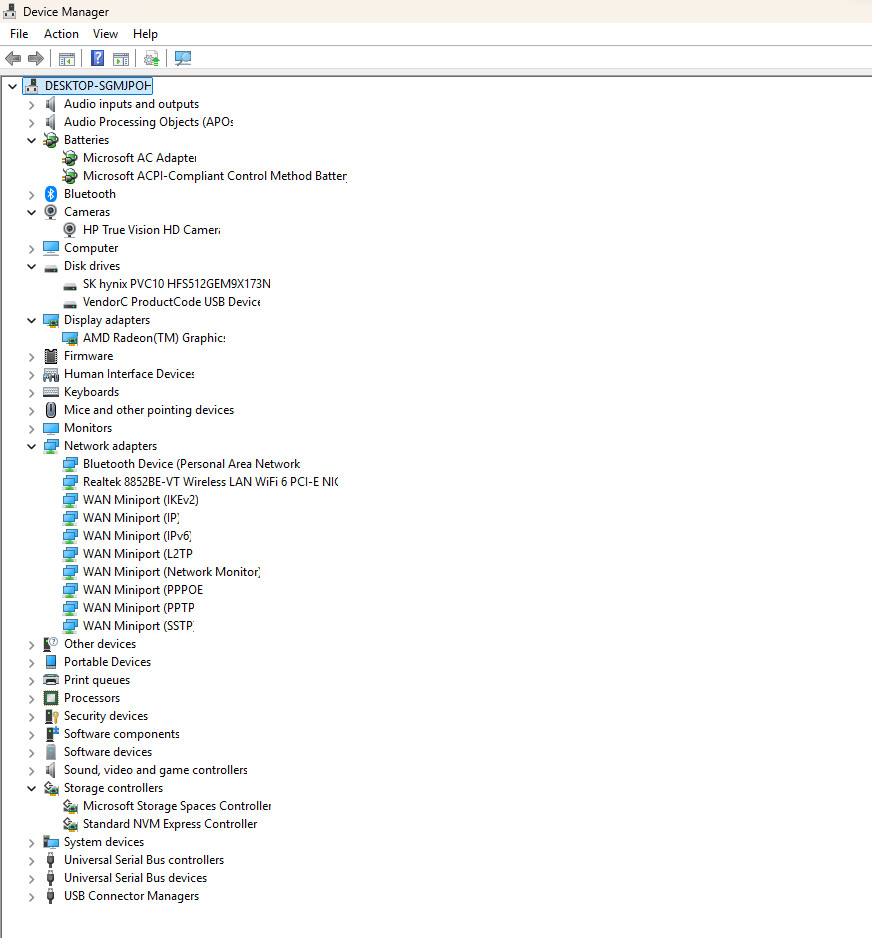Screen dimensions: 872x938
Task: Click the Print queues printer icon
Action: pyautogui.click(x=51, y=680)
